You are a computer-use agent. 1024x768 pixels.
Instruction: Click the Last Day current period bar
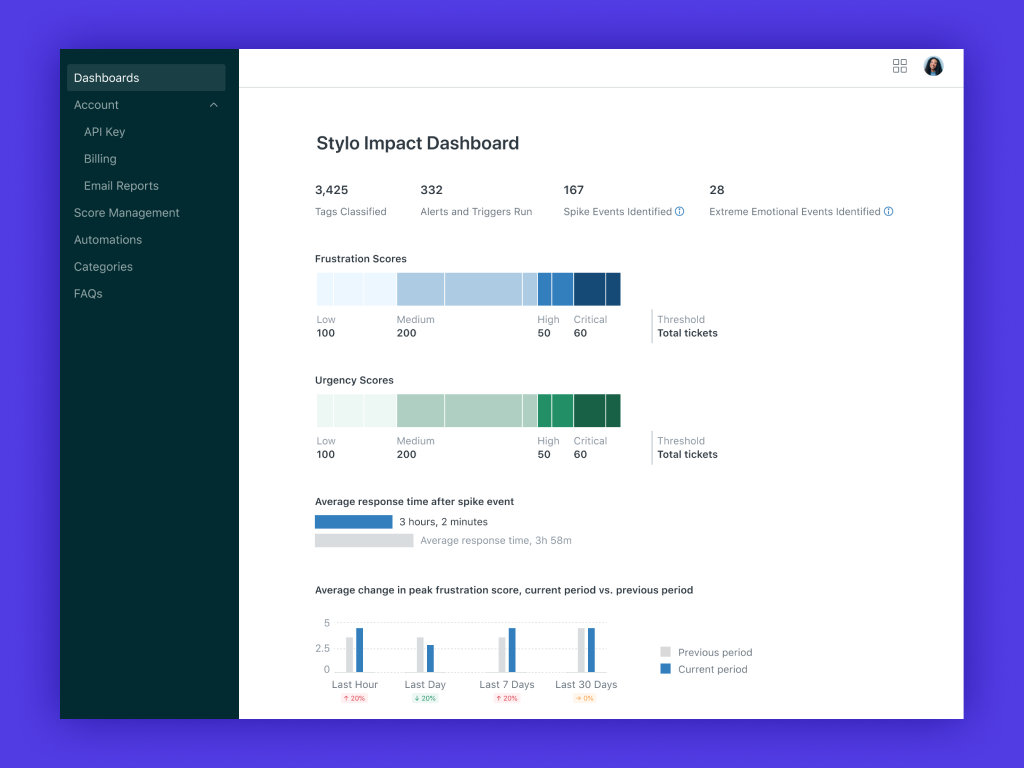coord(430,658)
